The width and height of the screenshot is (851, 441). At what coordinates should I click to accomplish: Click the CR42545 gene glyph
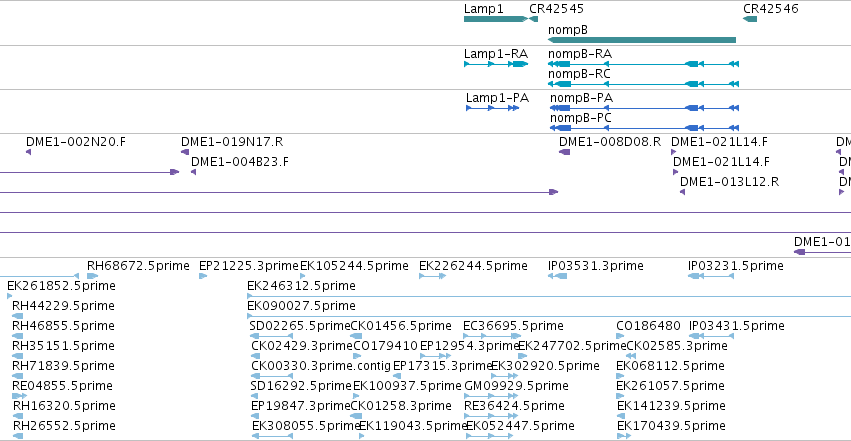pyautogui.click(x=534, y=19)
